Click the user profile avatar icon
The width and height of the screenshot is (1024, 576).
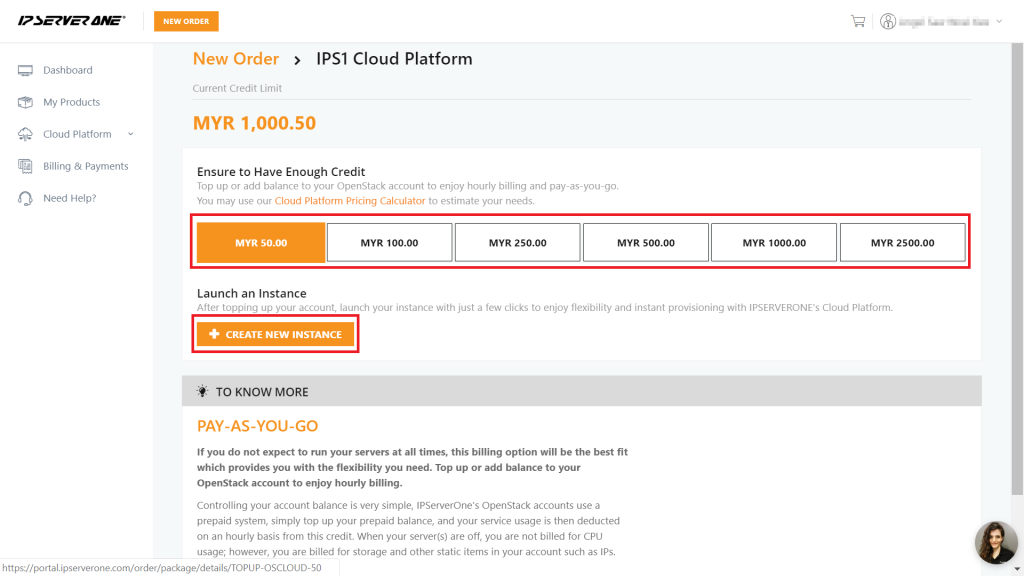coord(888,22)
